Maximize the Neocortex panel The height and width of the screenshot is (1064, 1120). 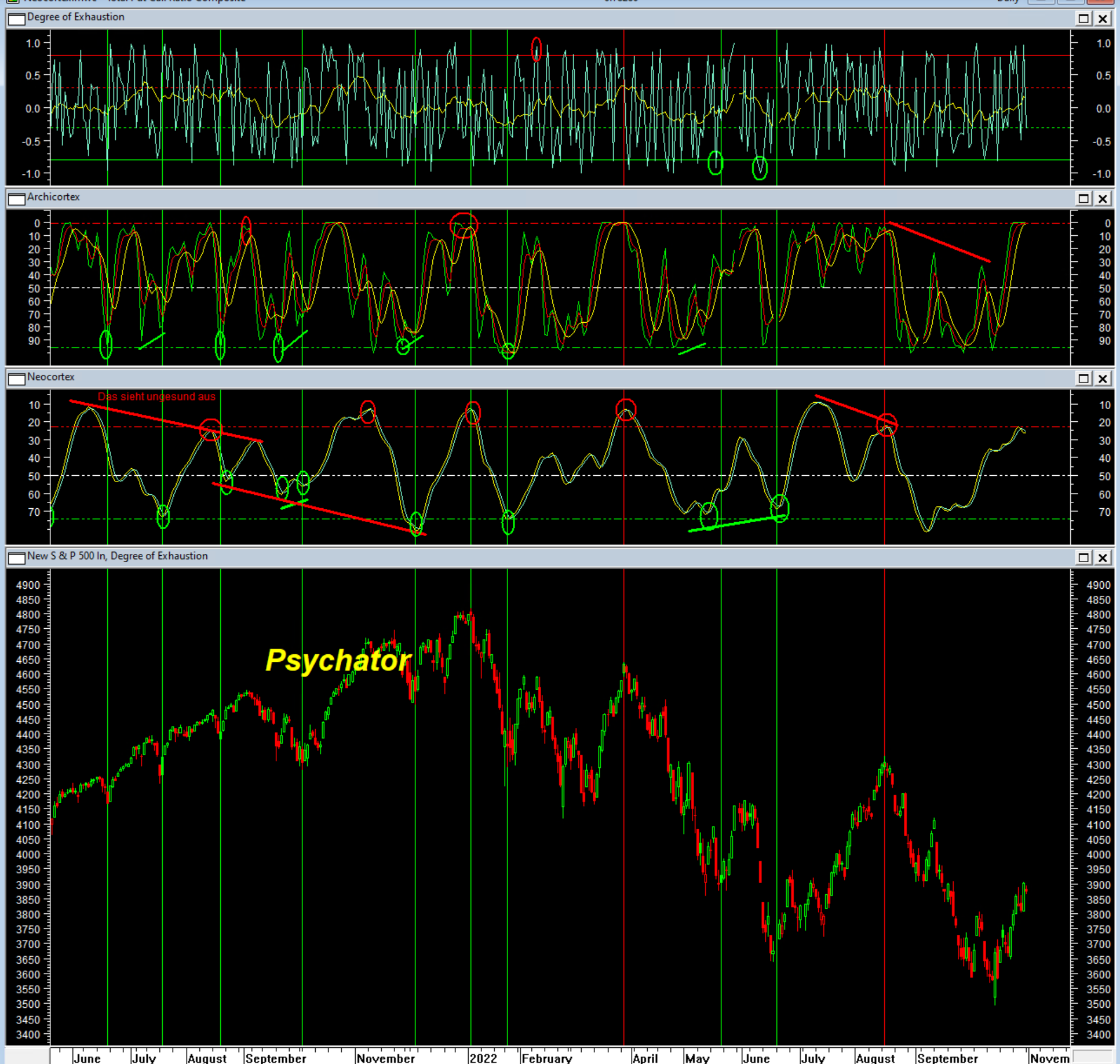[1083, 378]
